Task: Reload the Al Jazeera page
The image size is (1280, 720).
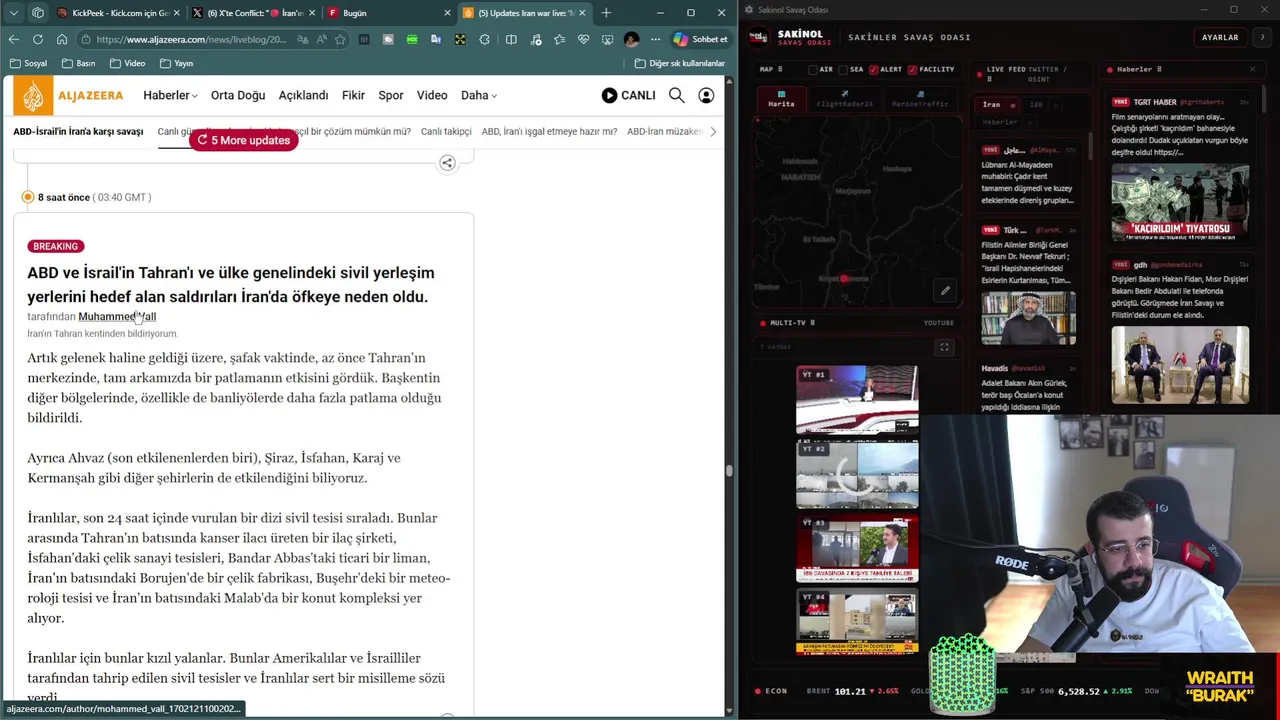Action: [38, 39]
